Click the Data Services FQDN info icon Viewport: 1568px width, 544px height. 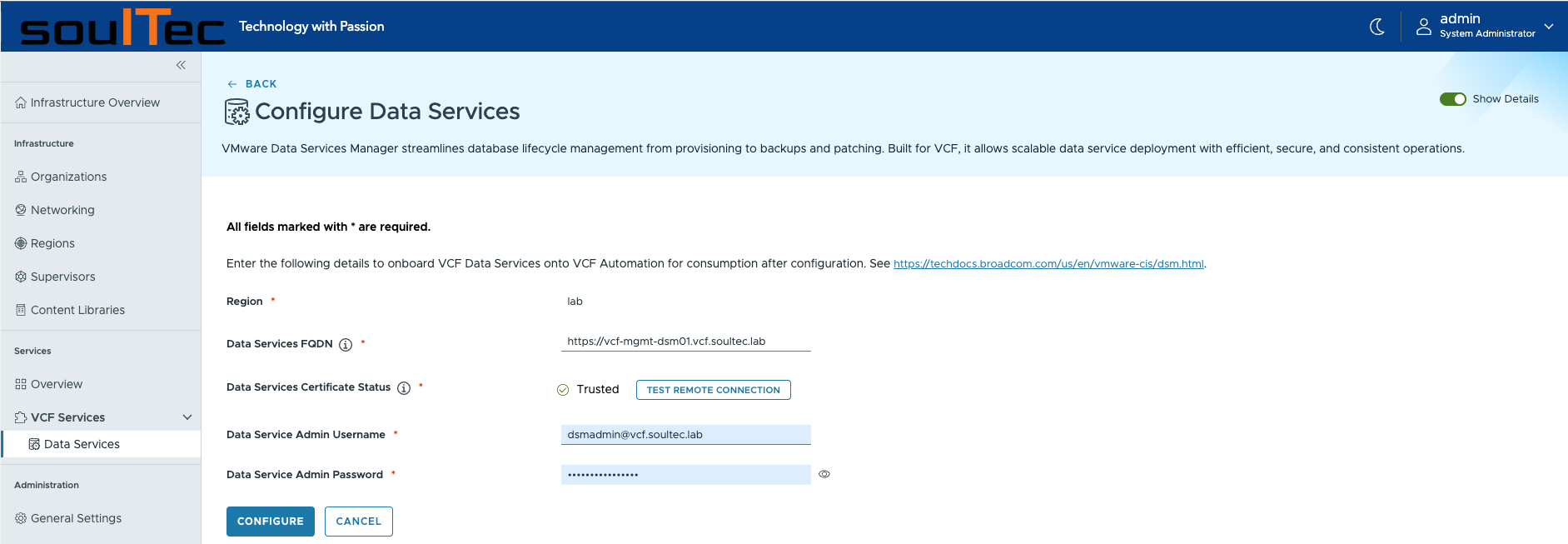[x=346, y=345]
